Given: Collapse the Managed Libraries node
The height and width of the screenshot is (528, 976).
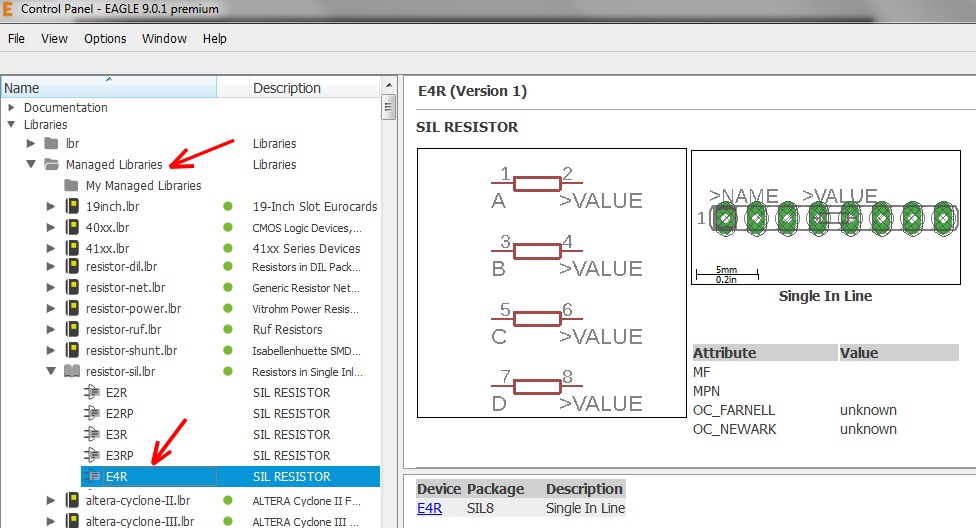Looking at the screenshot, I should click(x=31, y=164).
